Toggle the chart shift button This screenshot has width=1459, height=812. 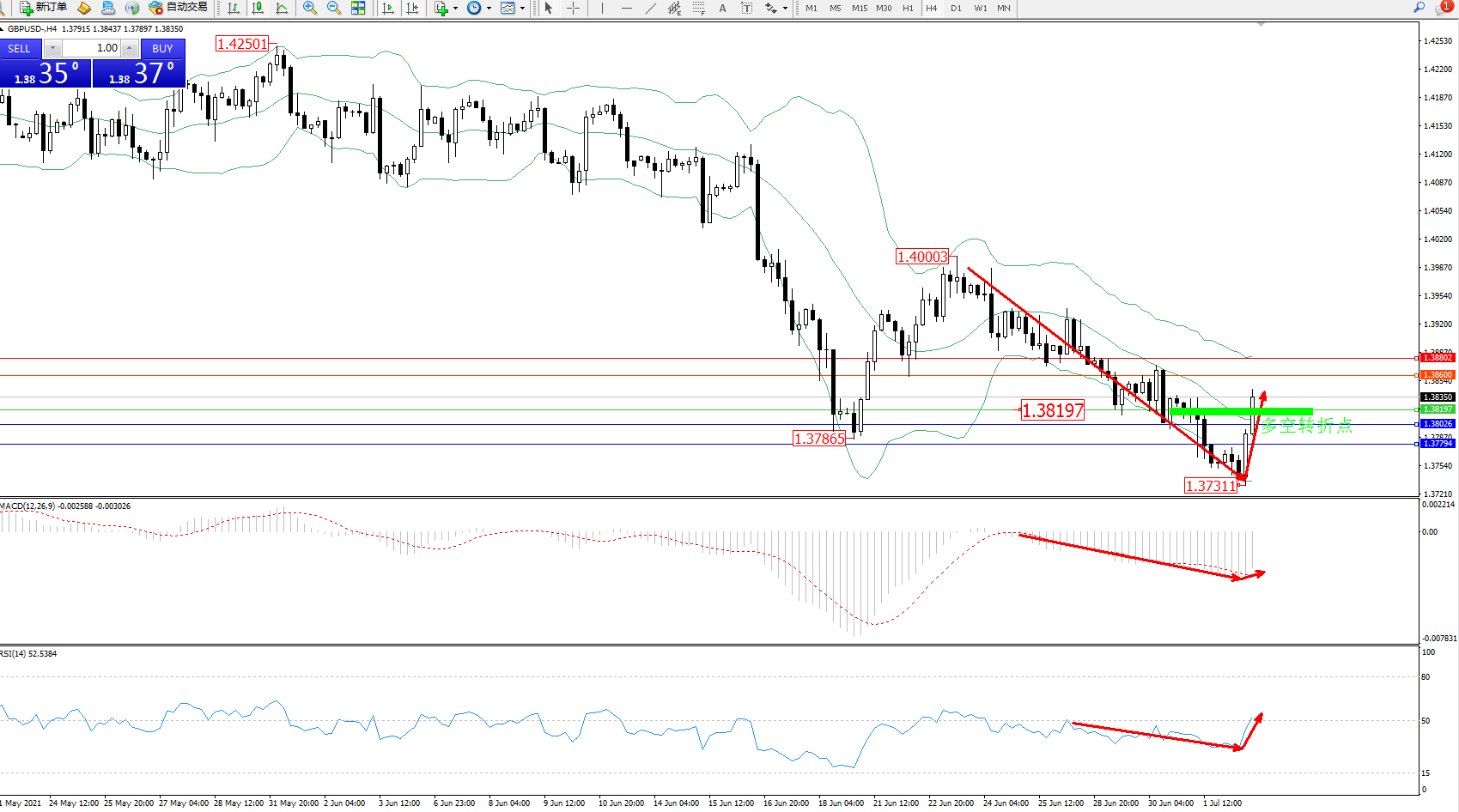(412, 8)
